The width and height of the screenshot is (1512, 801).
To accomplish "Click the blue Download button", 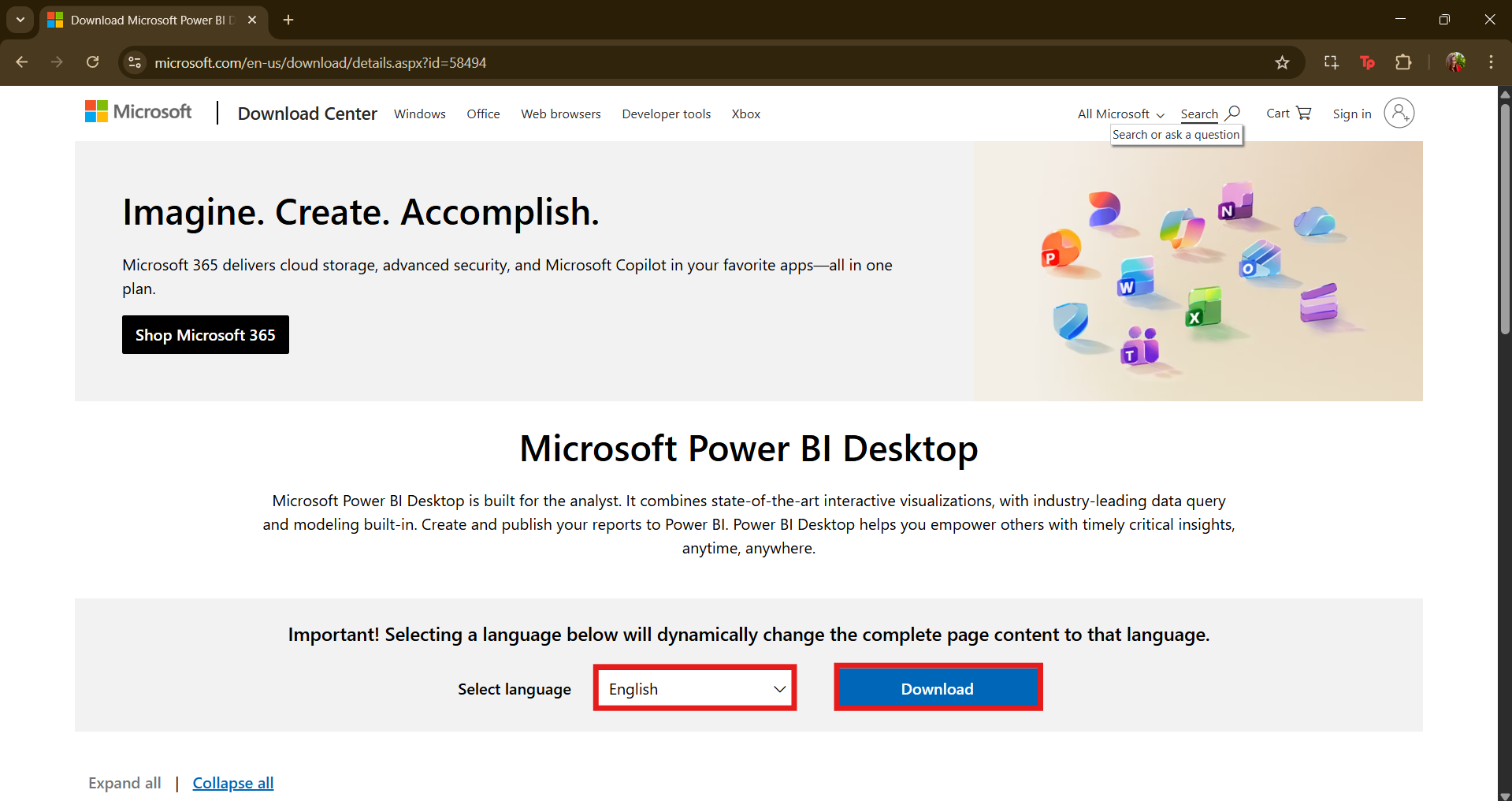I will coord(938,688).
